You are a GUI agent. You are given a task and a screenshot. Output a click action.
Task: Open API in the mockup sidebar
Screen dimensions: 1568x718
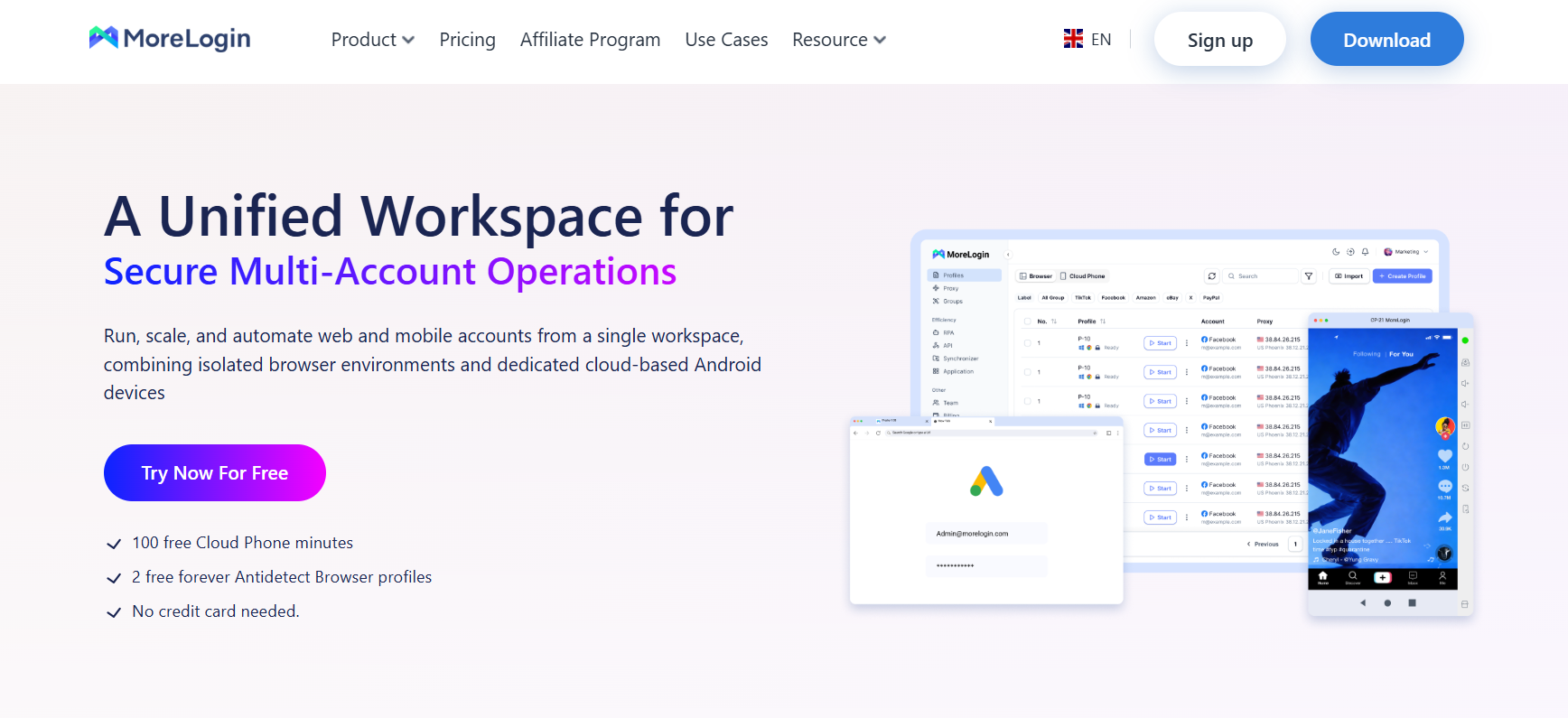coord(943,345)
